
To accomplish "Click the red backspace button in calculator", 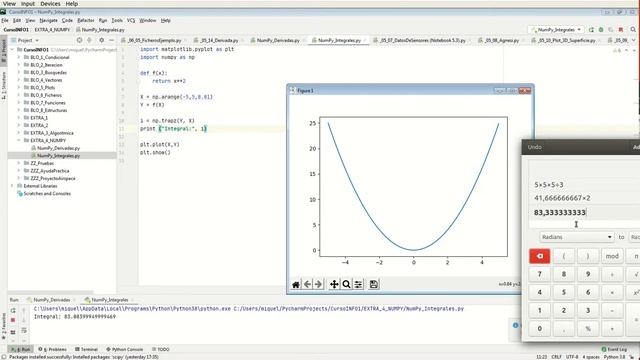I will 540,256.
